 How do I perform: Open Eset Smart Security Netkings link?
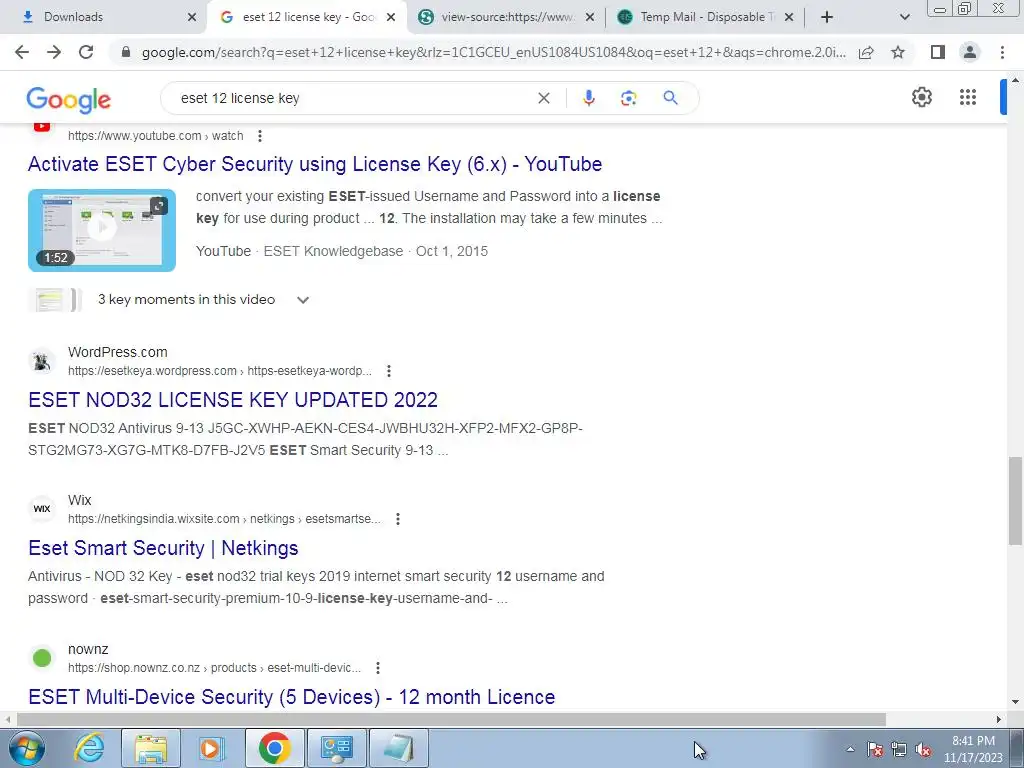coord(163,548)
